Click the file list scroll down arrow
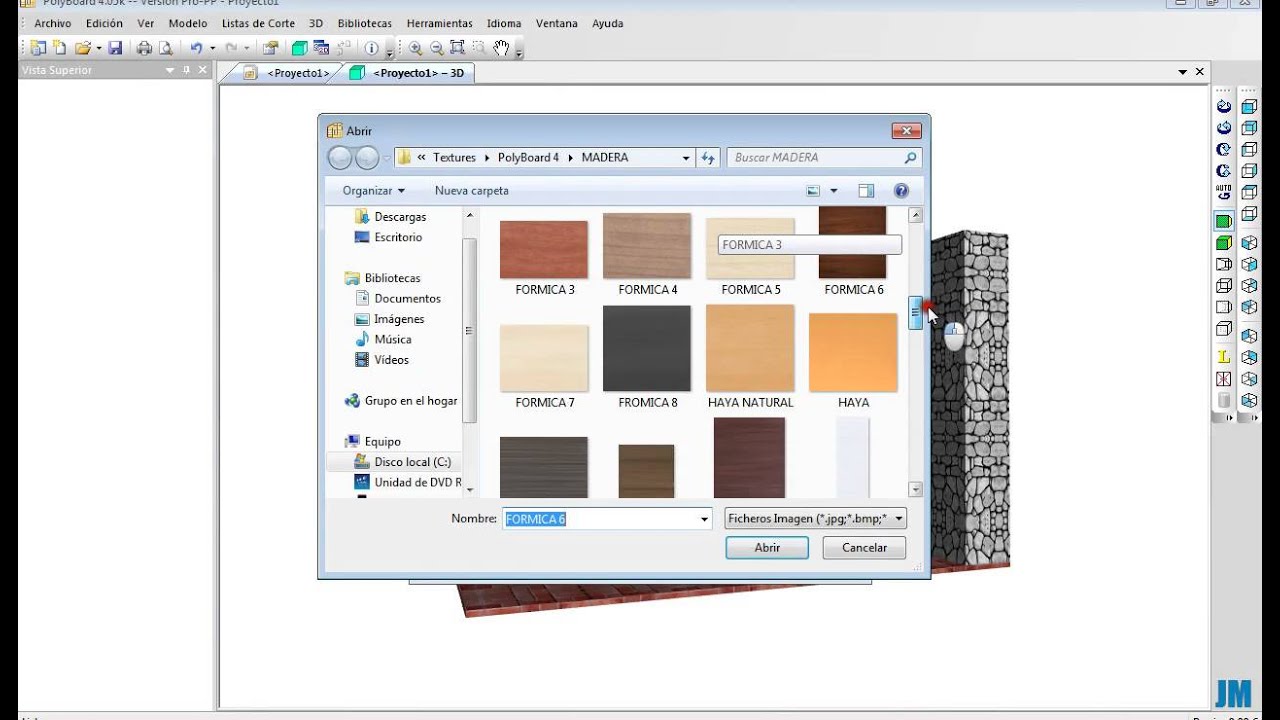Screen dimensions: 1280x720 point(915,489)
